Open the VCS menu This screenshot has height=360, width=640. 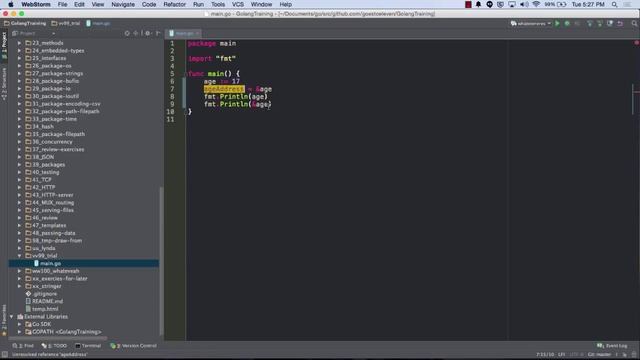click(238, 4)
